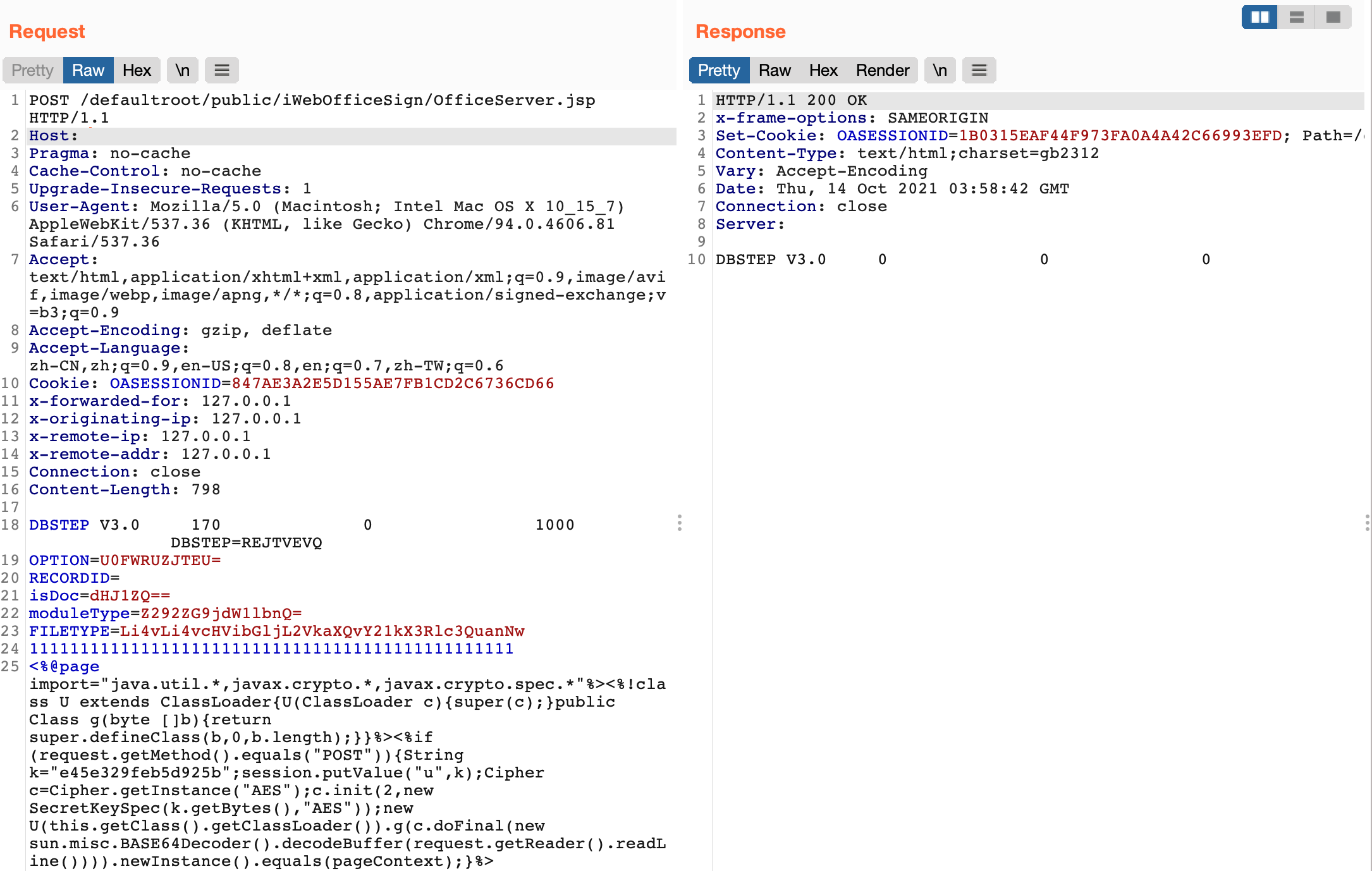Switch to top-bottom split layout

(x=1296, y=17)
